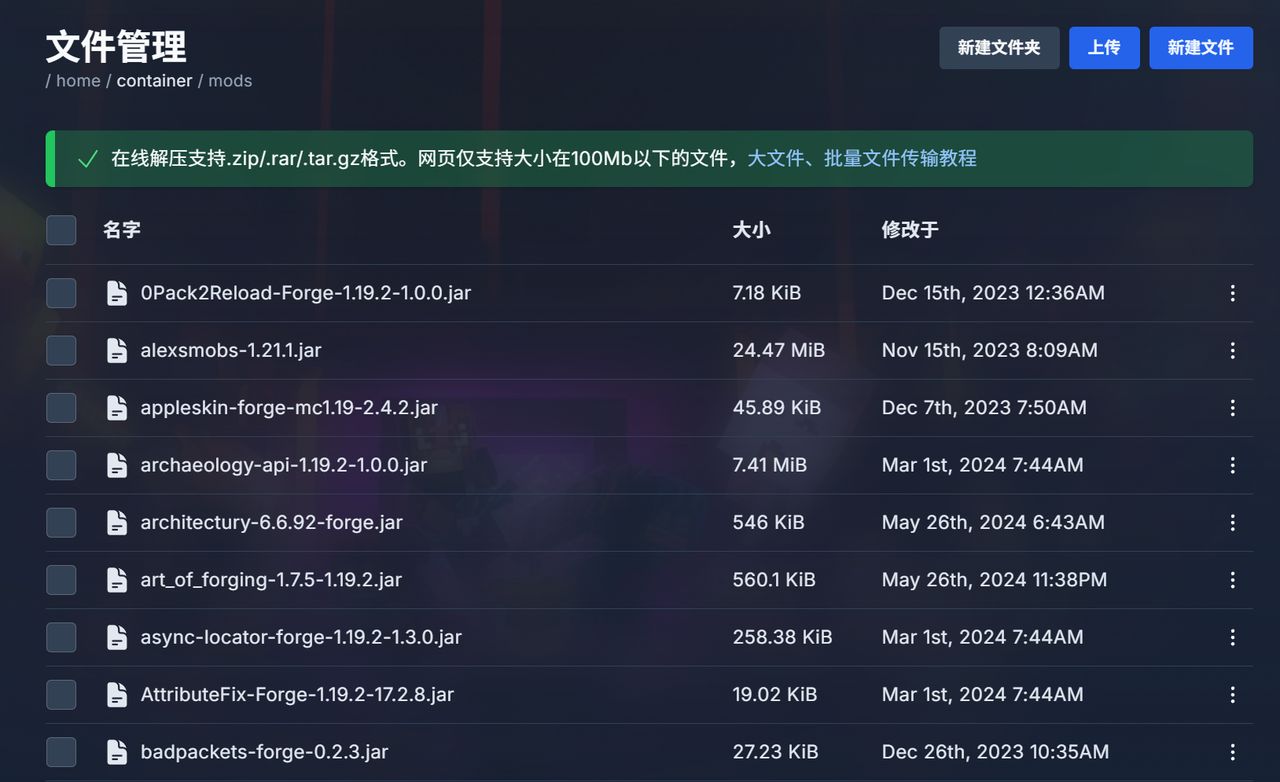Image resolution: width=1280 pixels, height=782 pixels.
Task: Click the more options dots for alexsmobs-1.21.1.jar
Action: point(1232,350)
